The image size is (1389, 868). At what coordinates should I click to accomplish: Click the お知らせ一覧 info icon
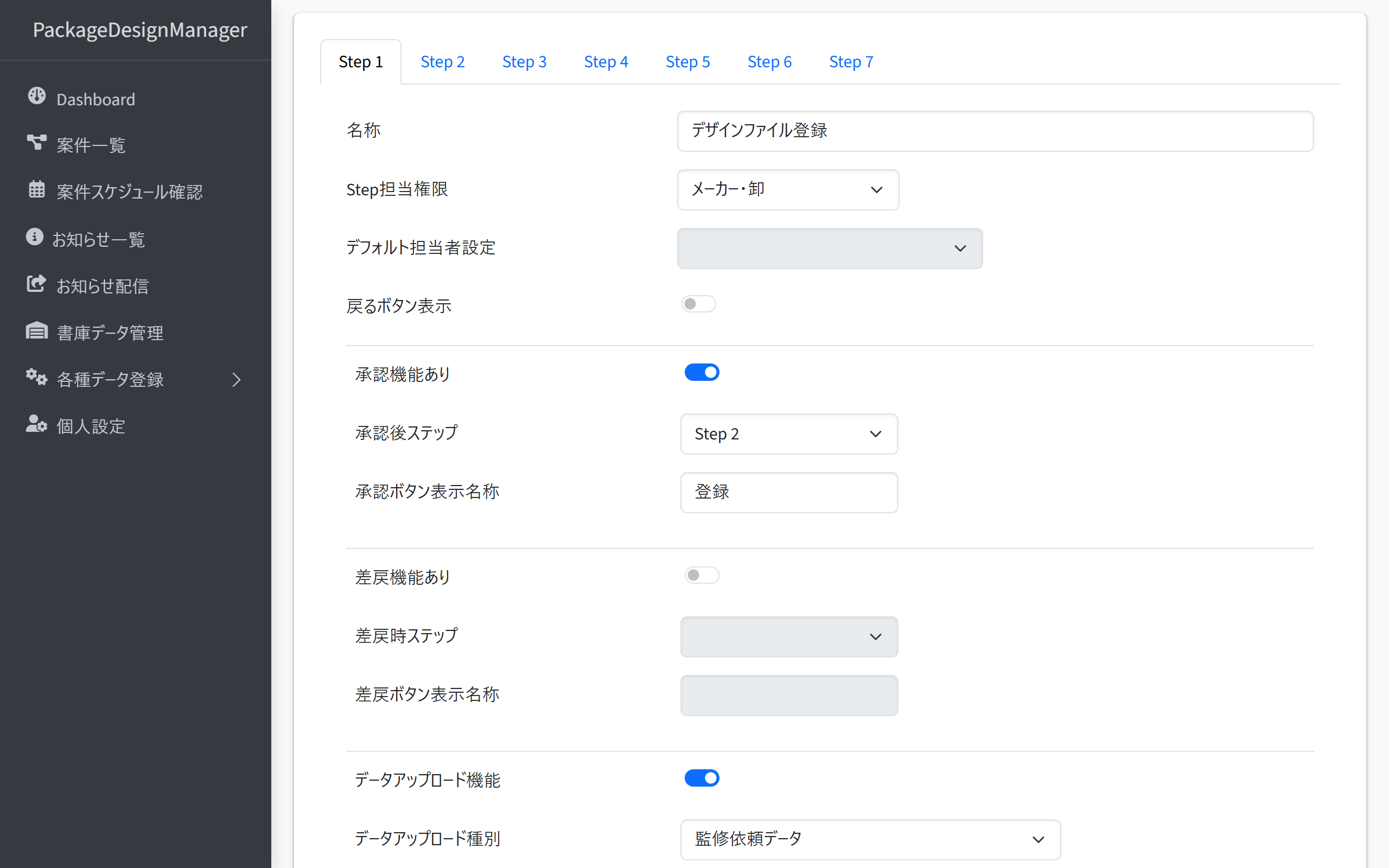(34, 237)
